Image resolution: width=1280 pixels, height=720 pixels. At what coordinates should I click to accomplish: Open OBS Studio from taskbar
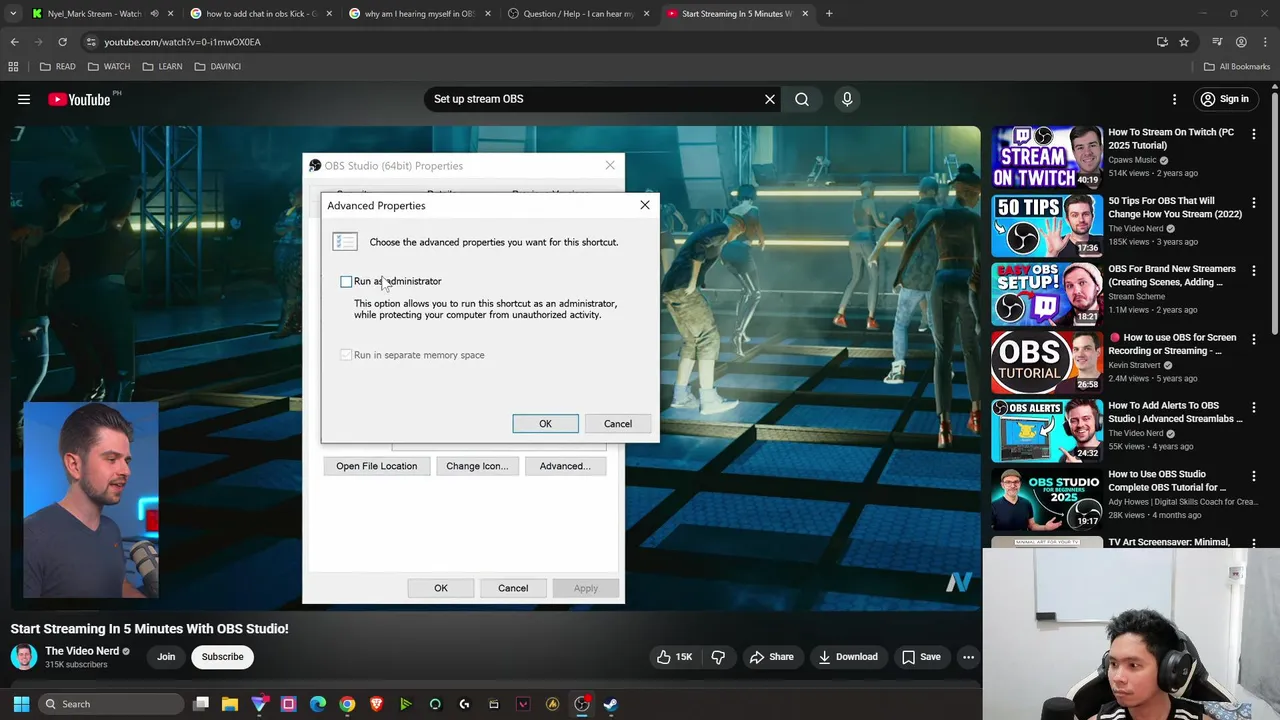582,704
